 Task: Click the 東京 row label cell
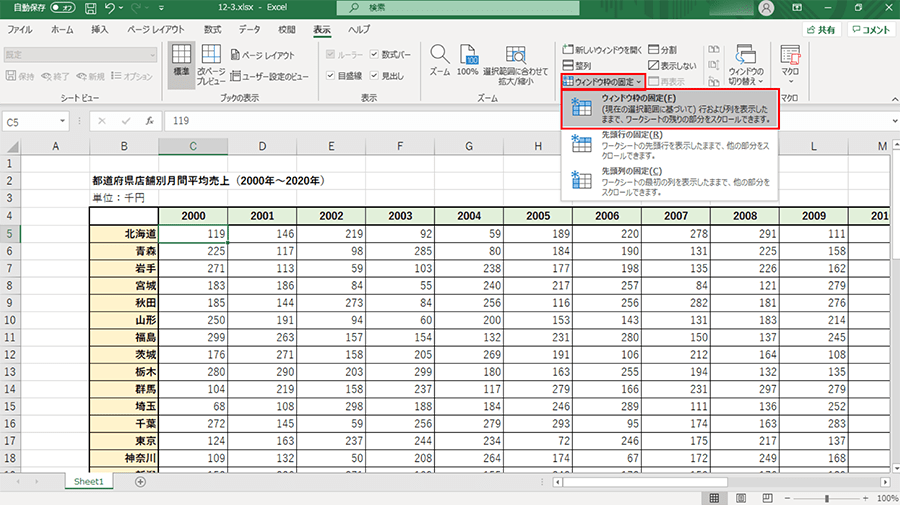click(124, 441)
